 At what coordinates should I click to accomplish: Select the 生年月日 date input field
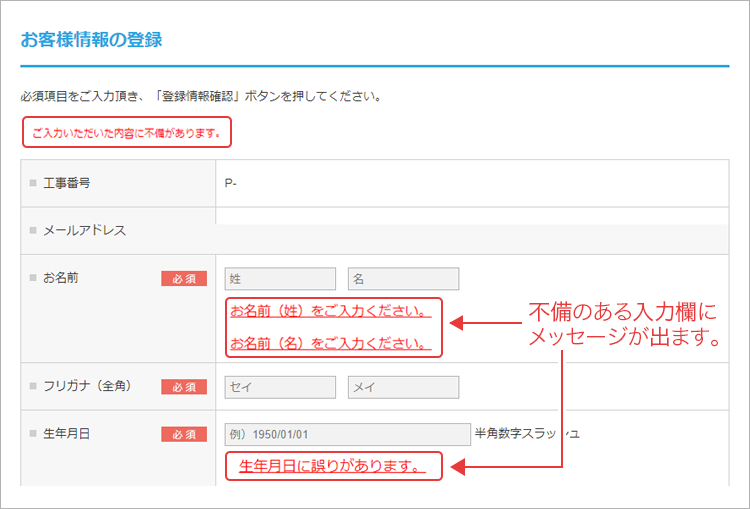coord(347,434)
